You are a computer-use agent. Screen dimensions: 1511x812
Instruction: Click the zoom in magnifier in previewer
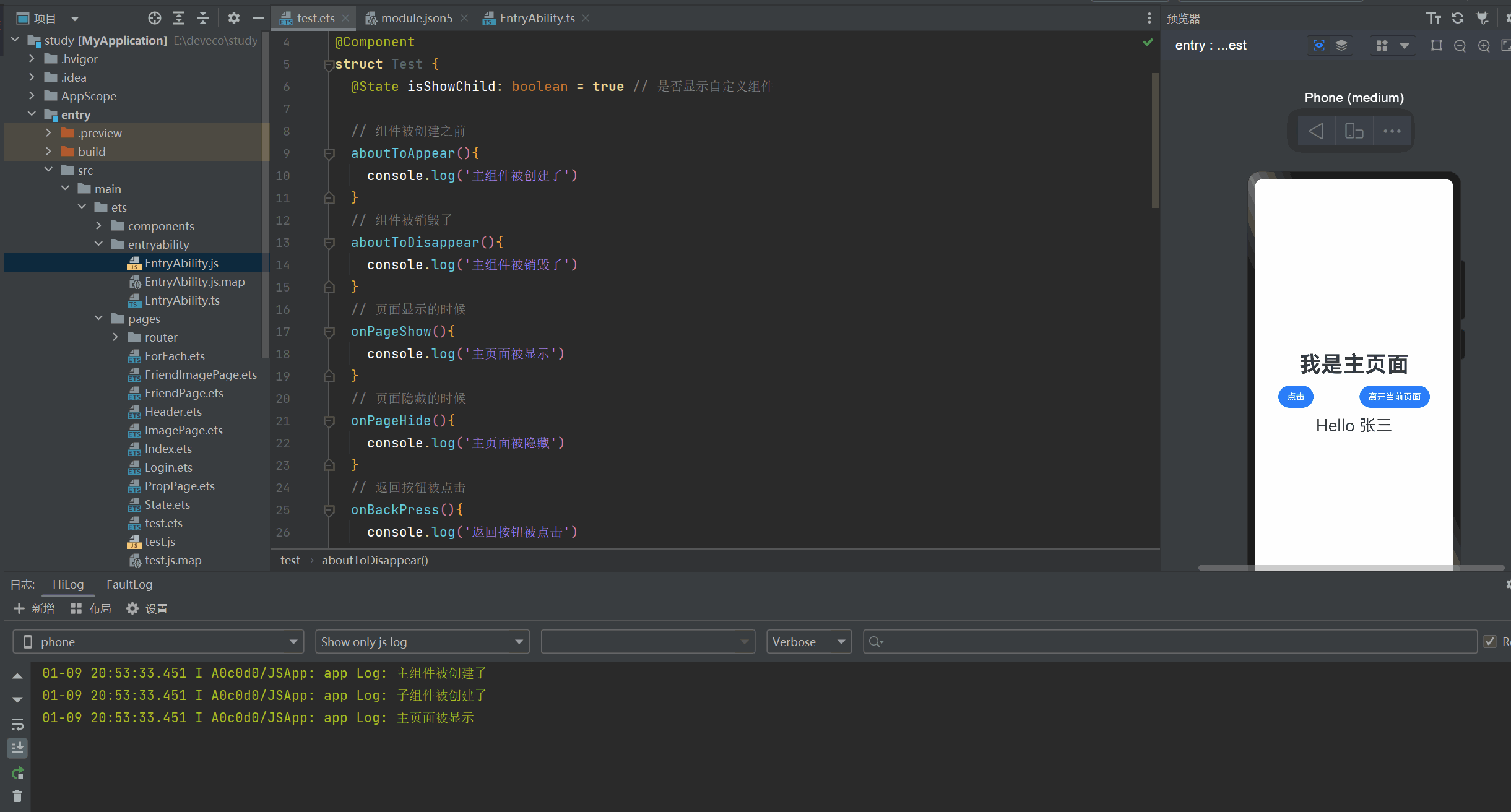coord(1484,46)
